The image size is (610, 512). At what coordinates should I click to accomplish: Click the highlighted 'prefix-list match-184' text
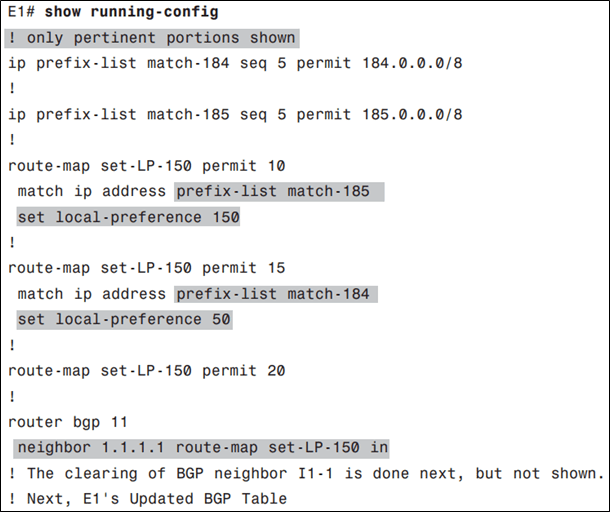click(x=275, y=294)
